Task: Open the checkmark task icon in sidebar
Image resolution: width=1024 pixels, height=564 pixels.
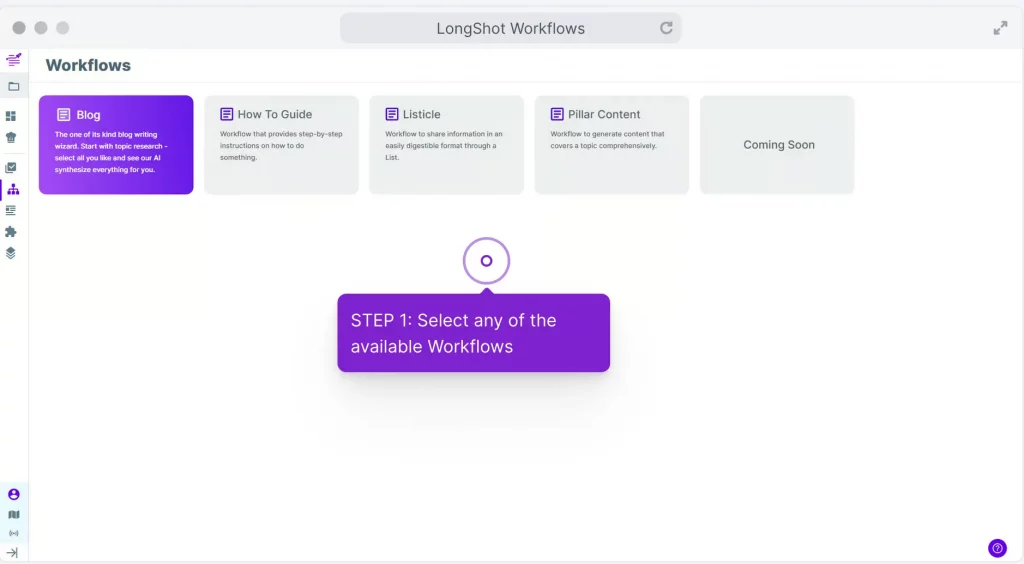Action: click(12, 168)
